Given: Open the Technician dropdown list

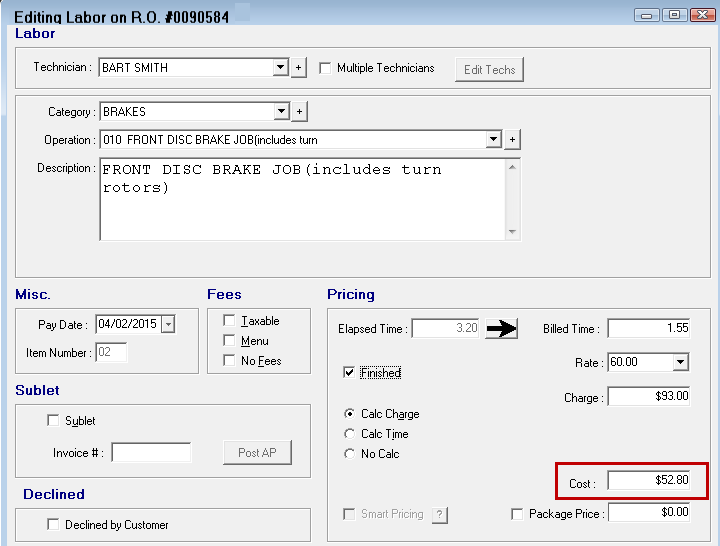Looking at the screenshot, I should [281, 68].
